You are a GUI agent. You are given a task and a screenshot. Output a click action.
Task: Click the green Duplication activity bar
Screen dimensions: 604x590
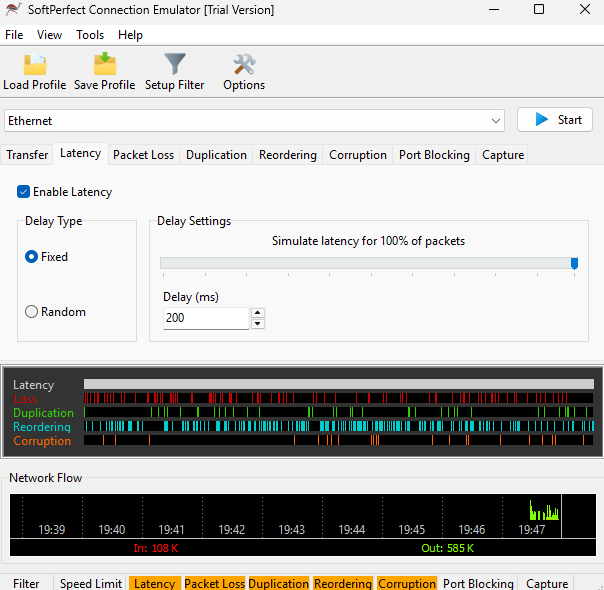tap(339, 412)
